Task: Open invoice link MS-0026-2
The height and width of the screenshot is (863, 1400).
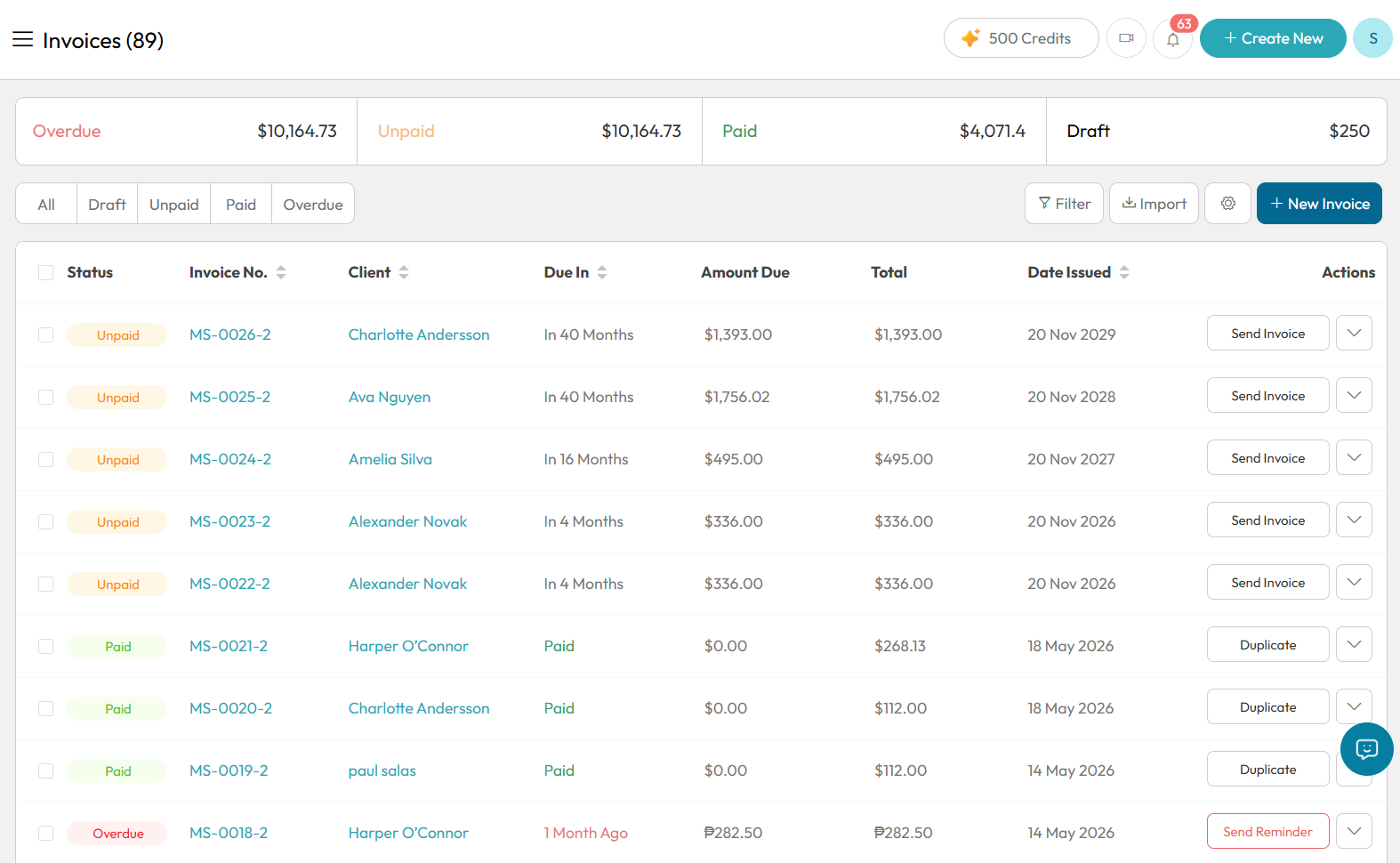Action: tap(230, 335)
